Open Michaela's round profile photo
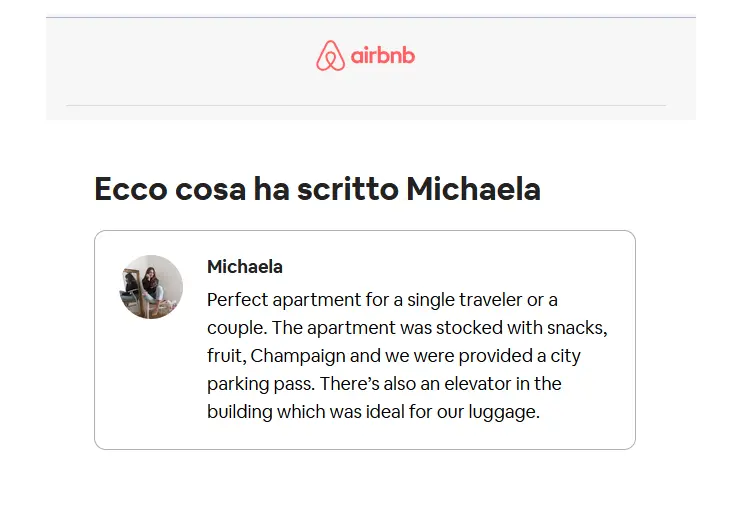The width and height of the screenshot is (736, 507). coord(151,287)
